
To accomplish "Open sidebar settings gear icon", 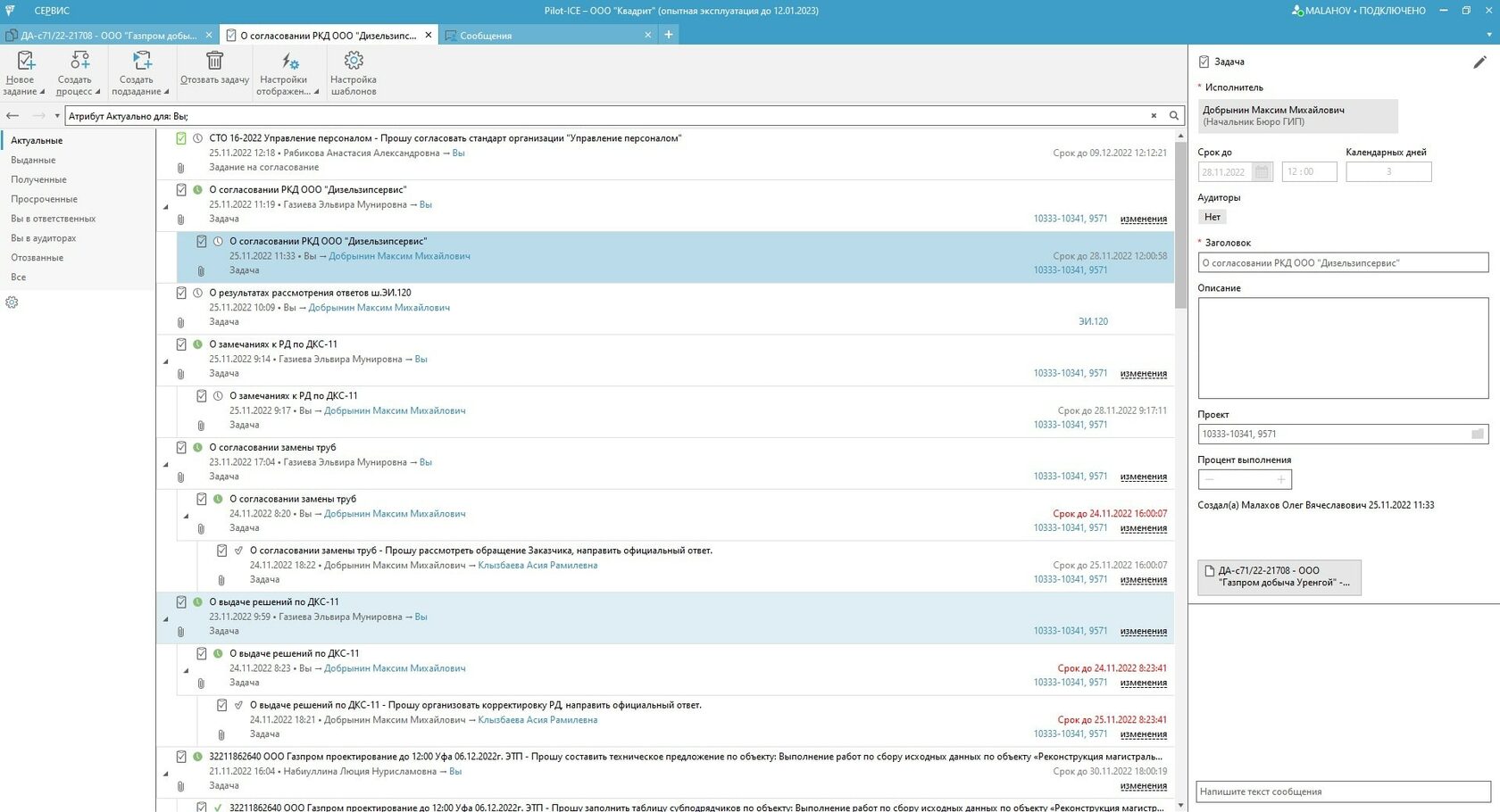I will click(x=12, y=302).
